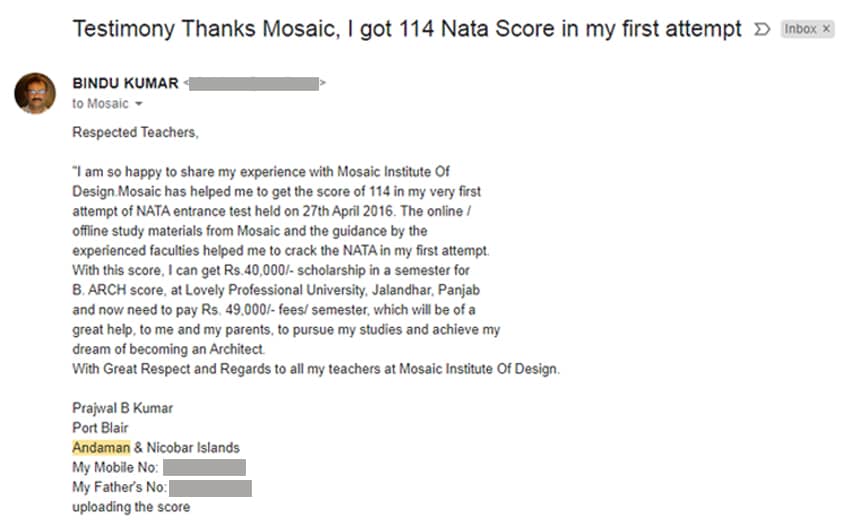Click the yellow highlighted word Andaman

click(101, 447)
